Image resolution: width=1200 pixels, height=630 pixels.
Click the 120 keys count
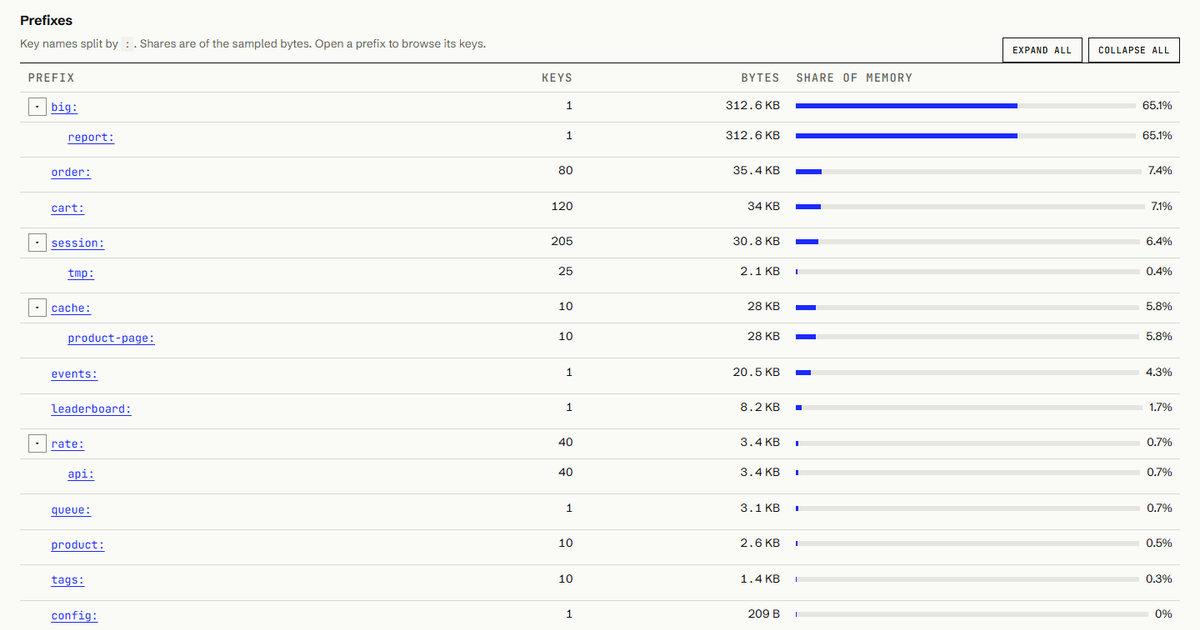(x=562, y=207)
